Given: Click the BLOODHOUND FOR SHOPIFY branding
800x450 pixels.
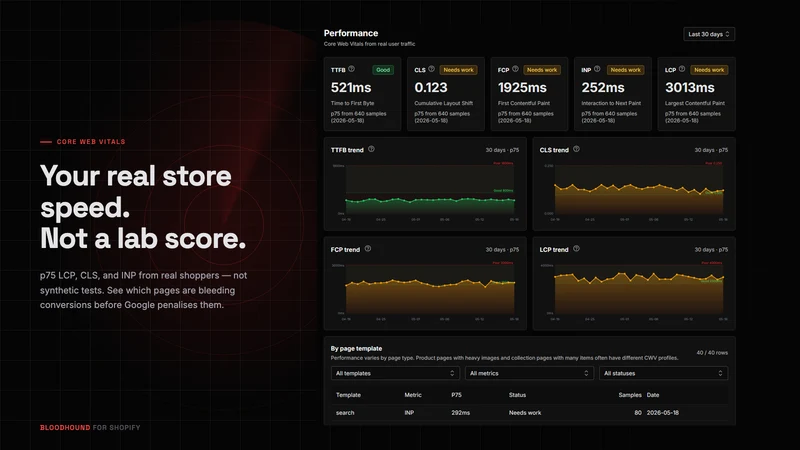Looking at the screenshot, I should 90,428.
